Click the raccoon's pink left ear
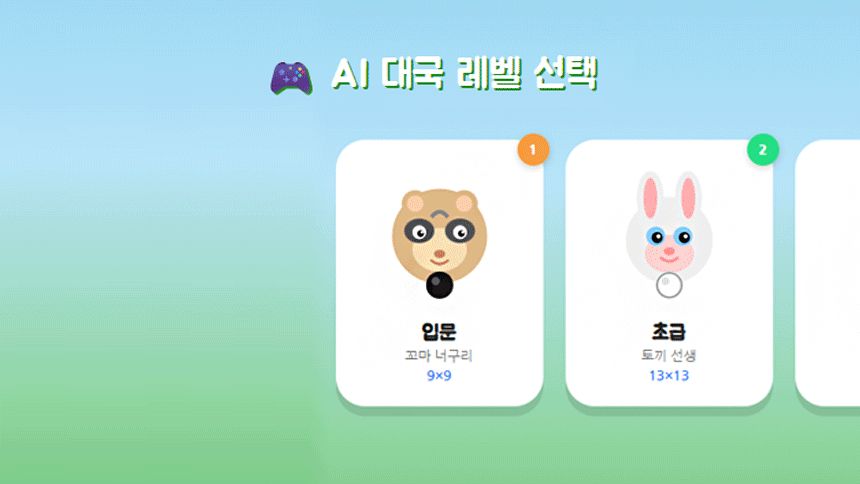 [415, 204]
